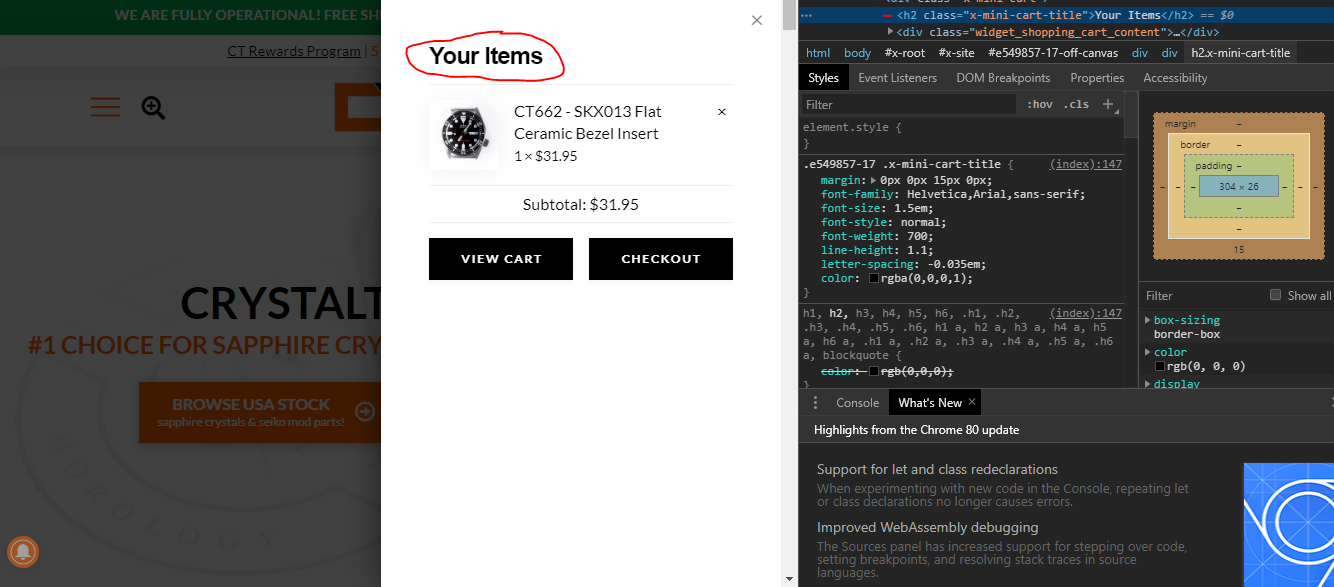Open Properties tab
1334x587 pixels.
pyautogui.click(x=1097, y=78)
